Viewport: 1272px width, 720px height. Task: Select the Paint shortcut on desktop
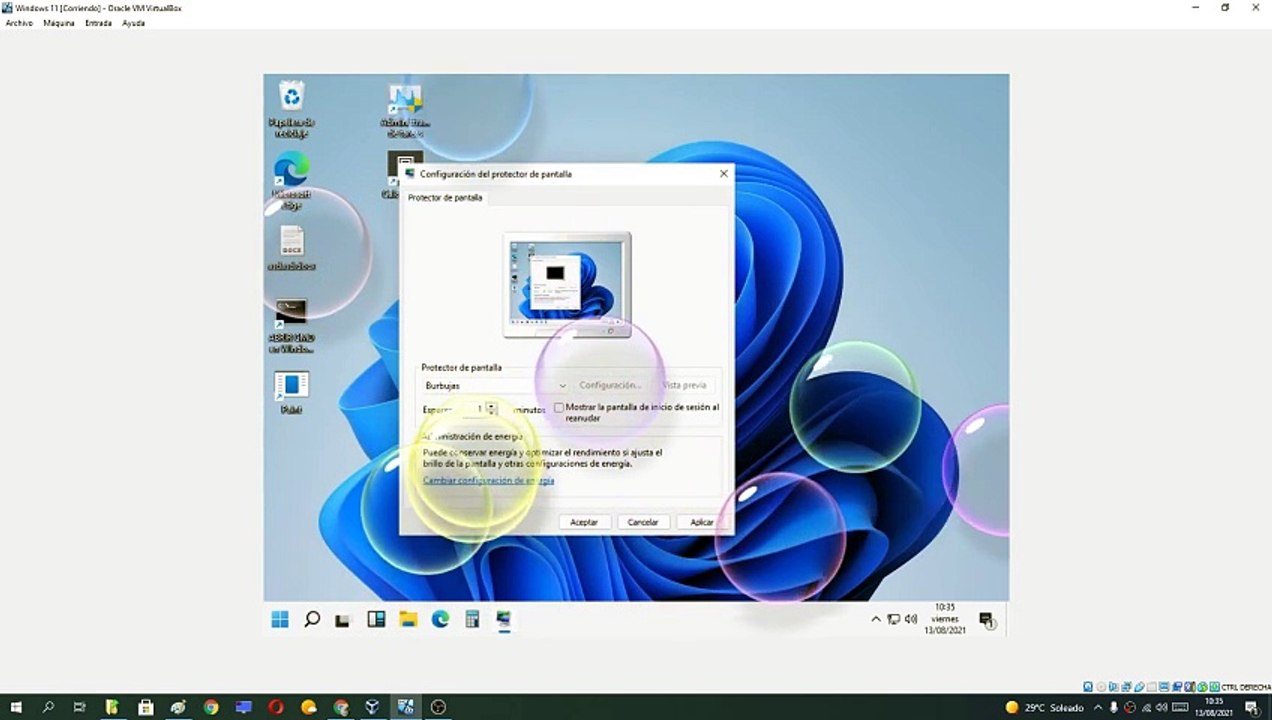click(291, 392)
